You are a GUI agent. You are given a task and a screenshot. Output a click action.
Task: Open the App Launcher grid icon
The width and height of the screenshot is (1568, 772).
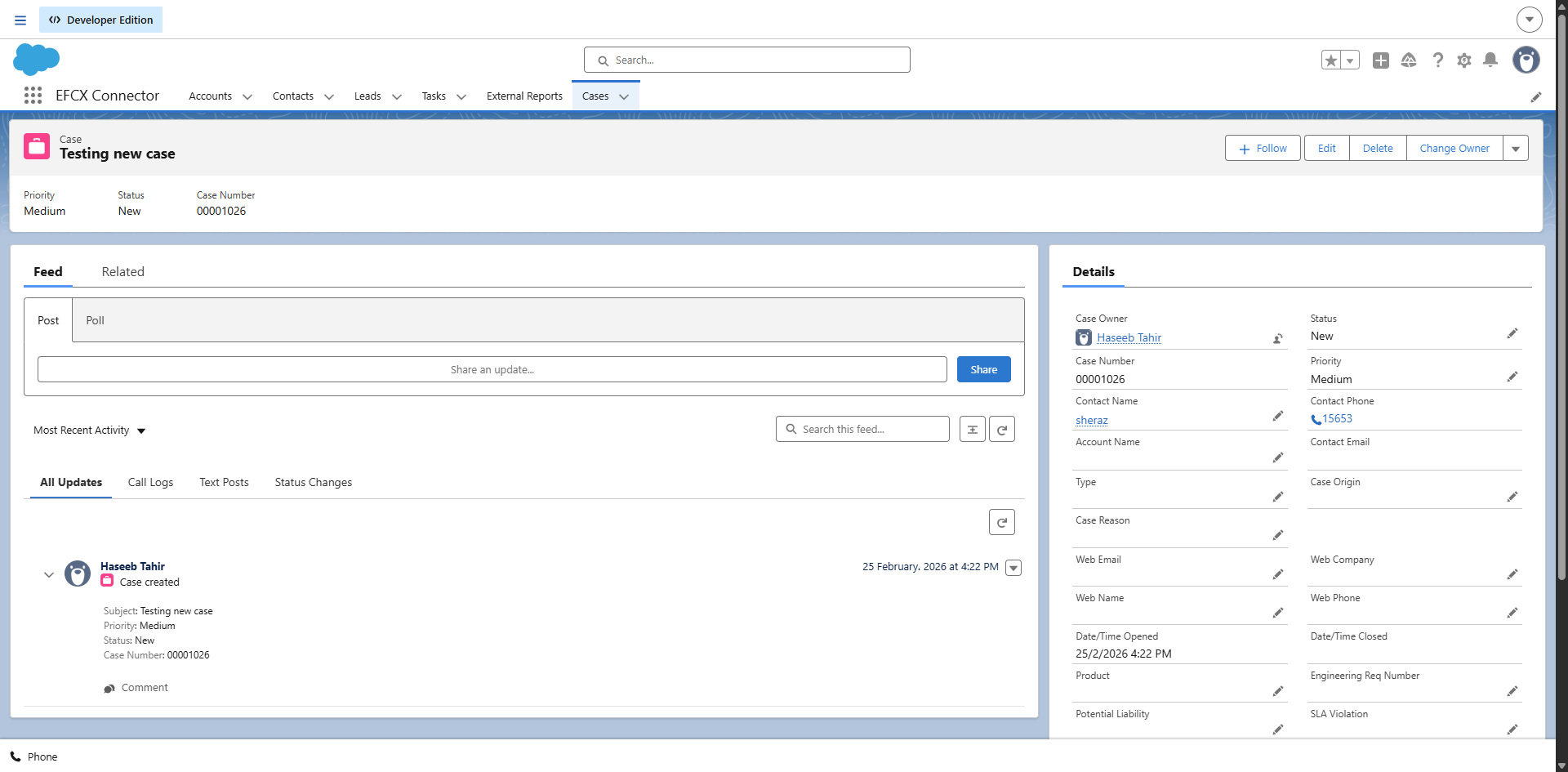pos(33,96)
